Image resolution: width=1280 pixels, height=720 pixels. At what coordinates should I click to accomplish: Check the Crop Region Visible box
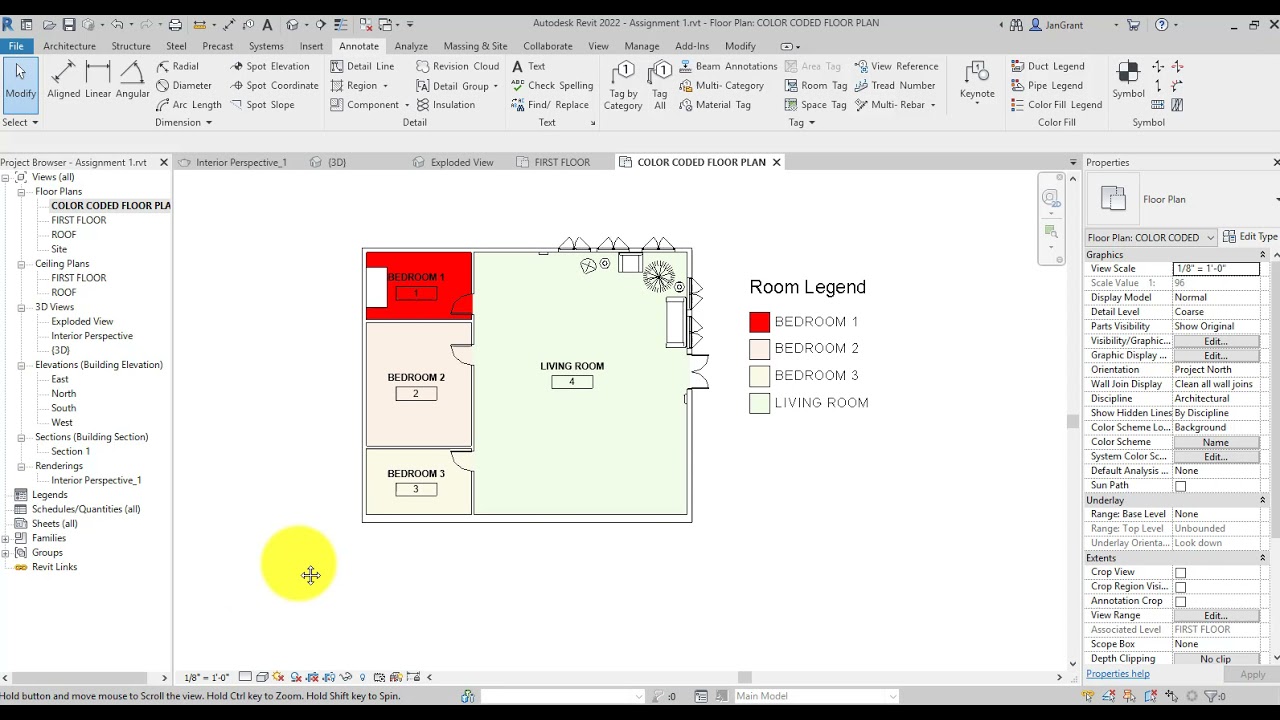(x=1180, y=587)
